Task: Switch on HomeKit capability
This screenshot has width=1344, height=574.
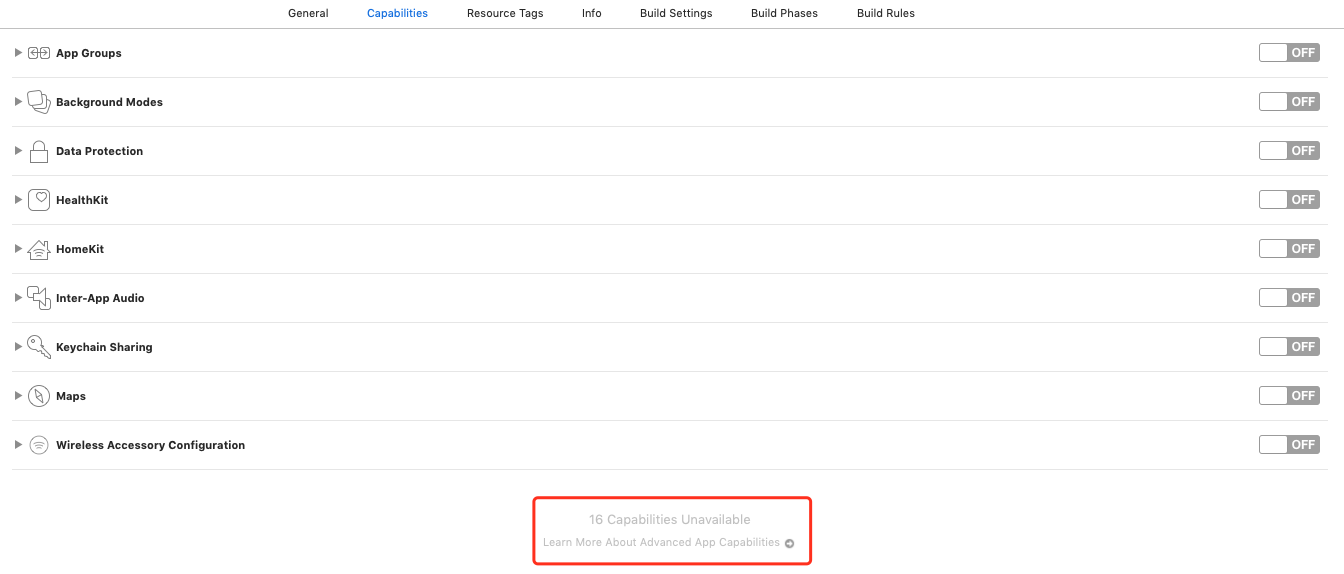Action: 1289,249
